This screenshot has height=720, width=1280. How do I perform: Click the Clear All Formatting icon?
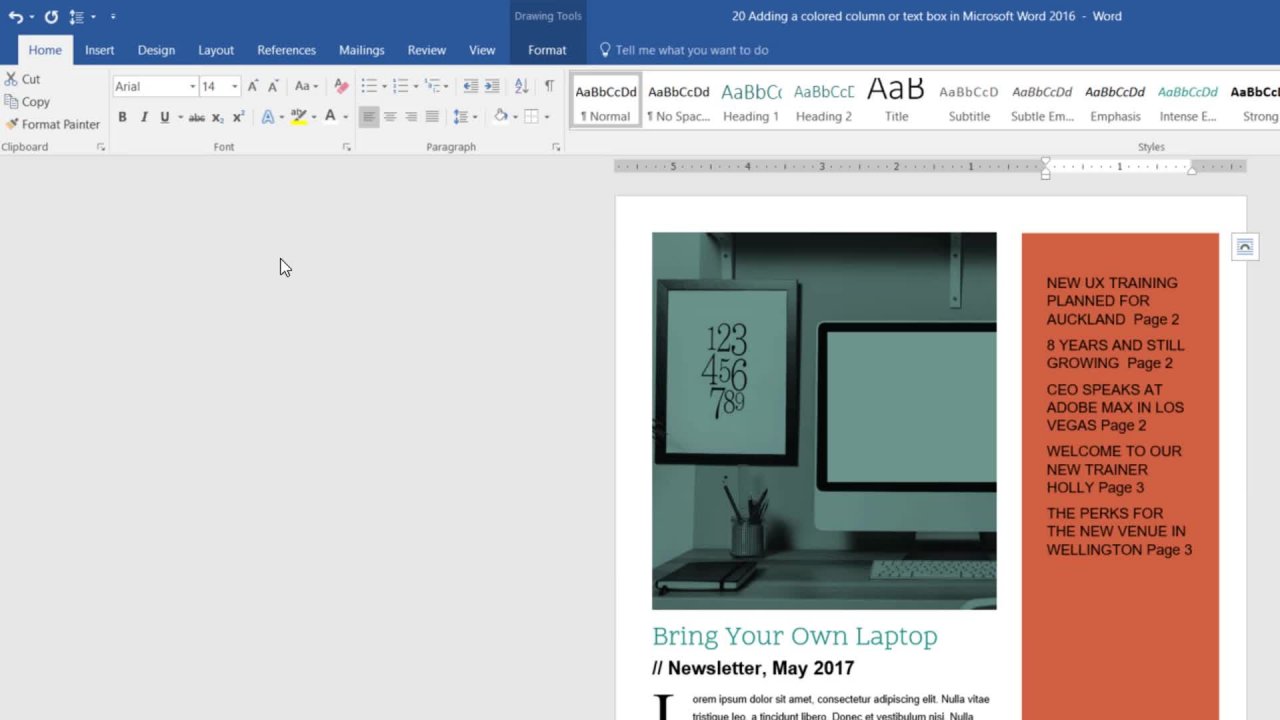click(x=341, y=86)
